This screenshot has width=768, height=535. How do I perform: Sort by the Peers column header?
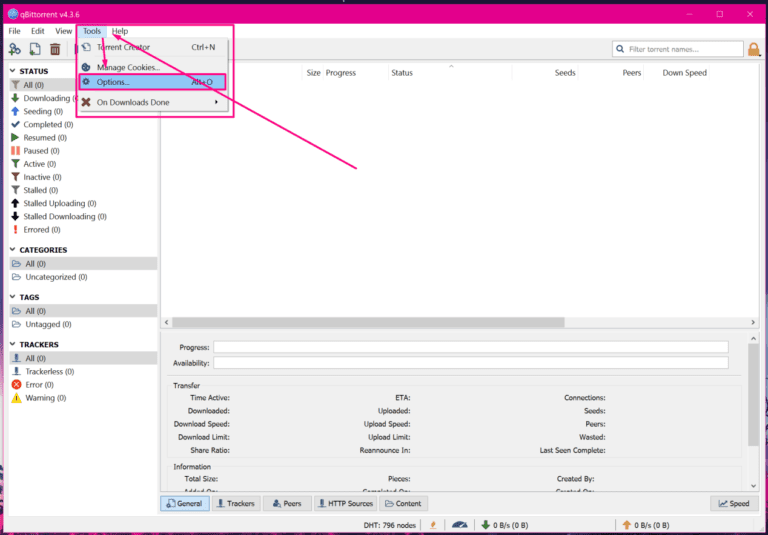[x=611, y=73]
